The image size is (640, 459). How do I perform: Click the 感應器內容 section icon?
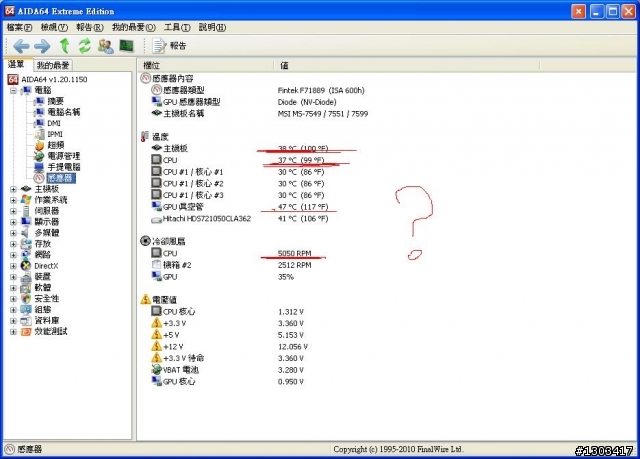click(145, 78)
